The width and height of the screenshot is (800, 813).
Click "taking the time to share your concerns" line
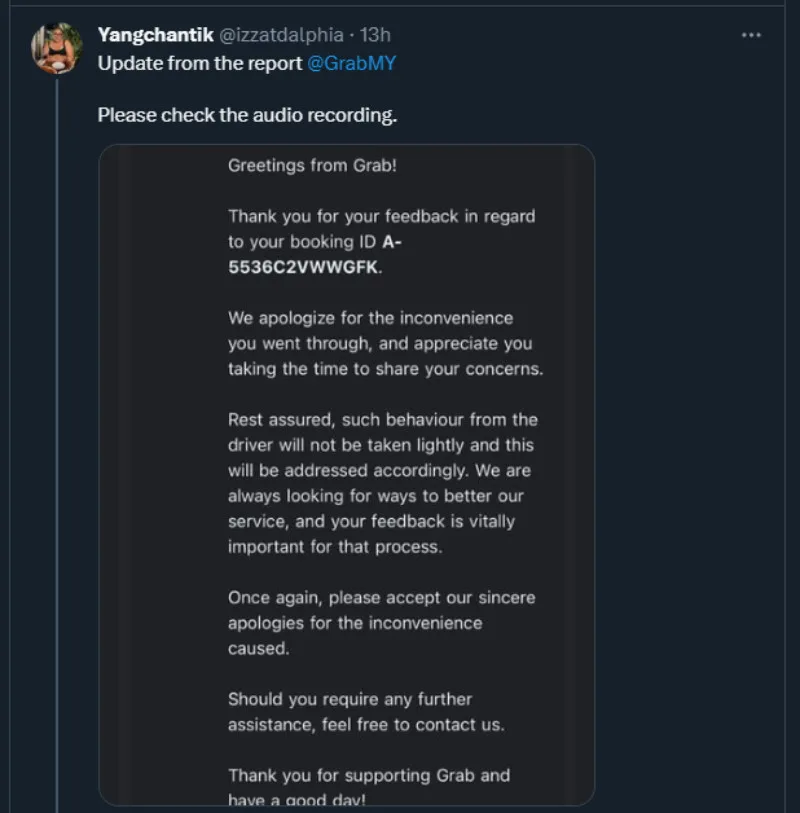385,369
